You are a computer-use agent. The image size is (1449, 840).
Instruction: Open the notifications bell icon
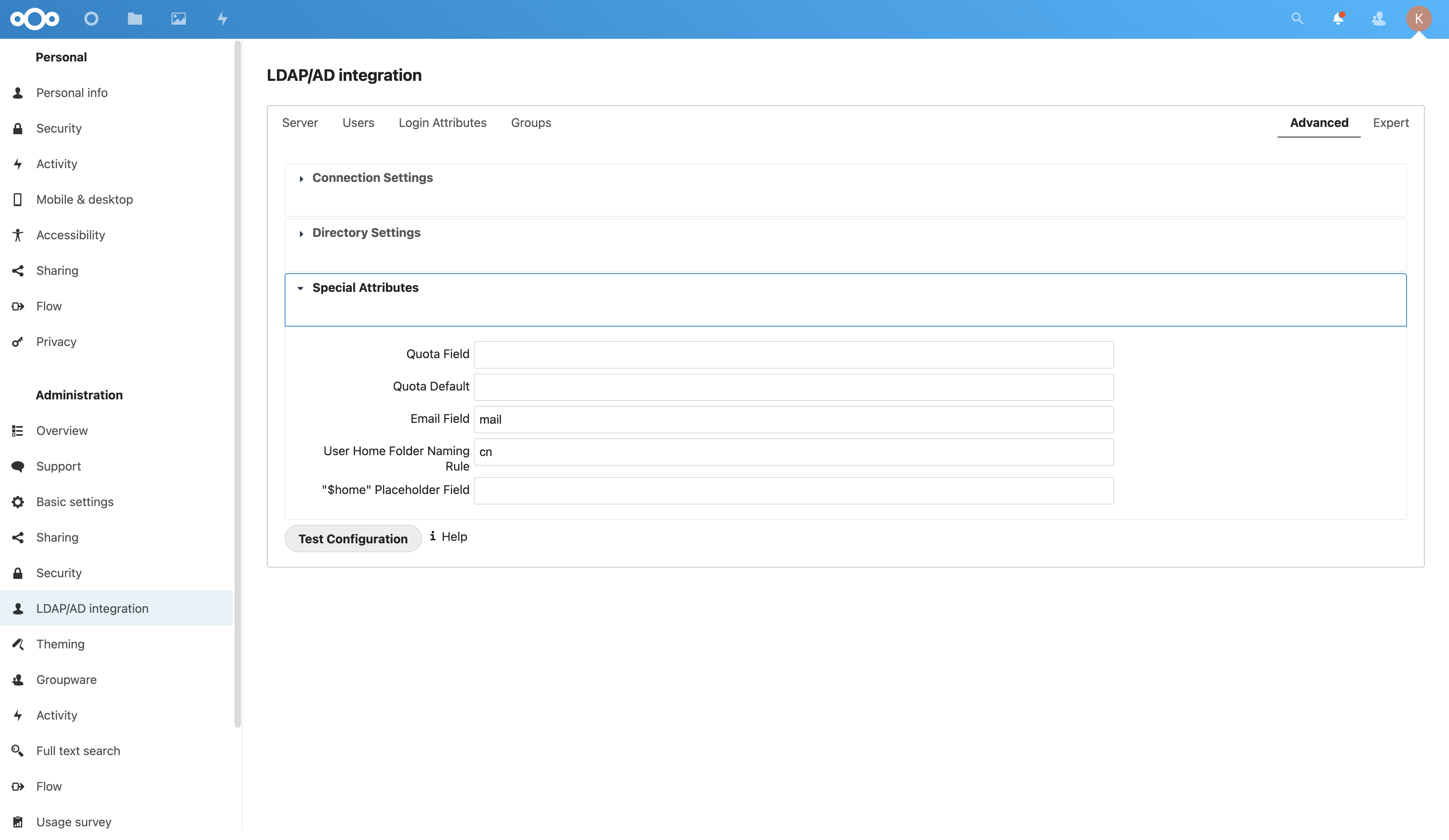(1337, 19)
